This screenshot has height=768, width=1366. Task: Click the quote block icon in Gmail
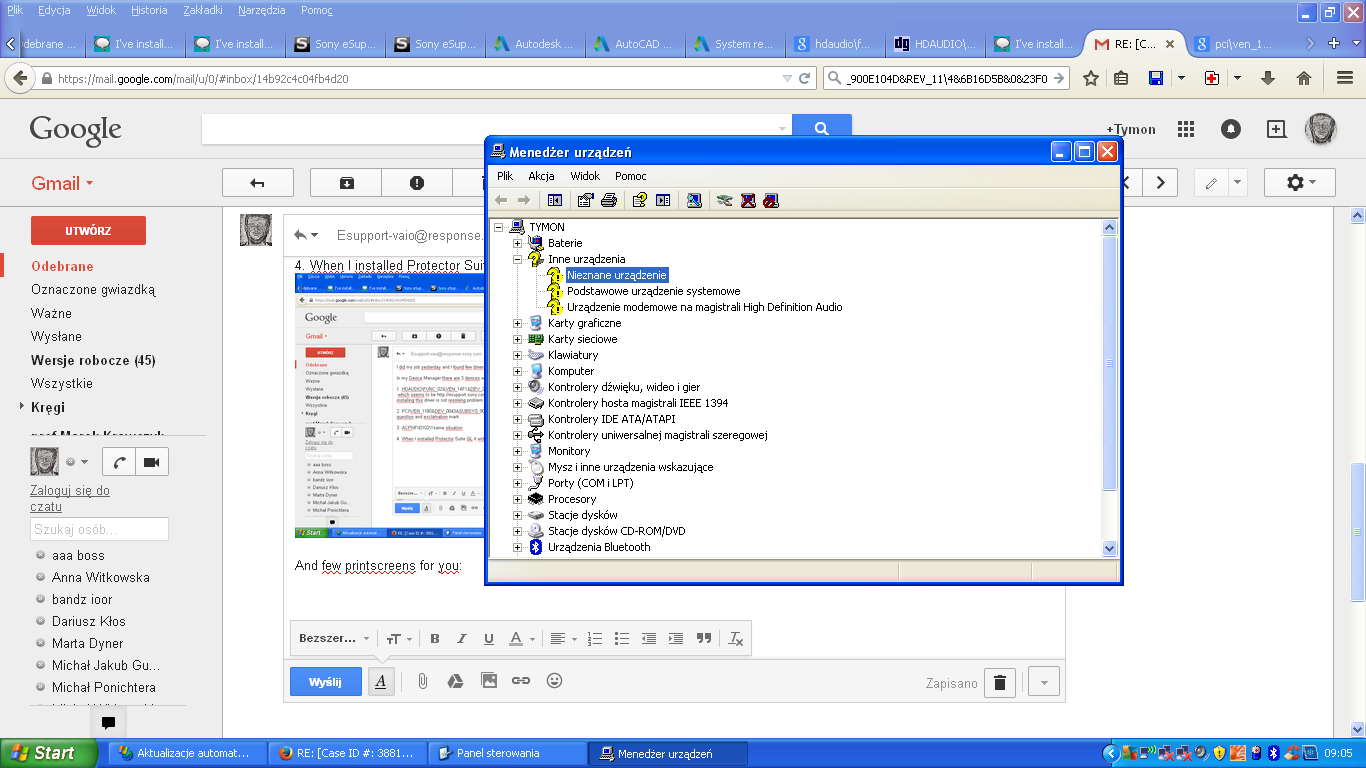coord(703,639)
